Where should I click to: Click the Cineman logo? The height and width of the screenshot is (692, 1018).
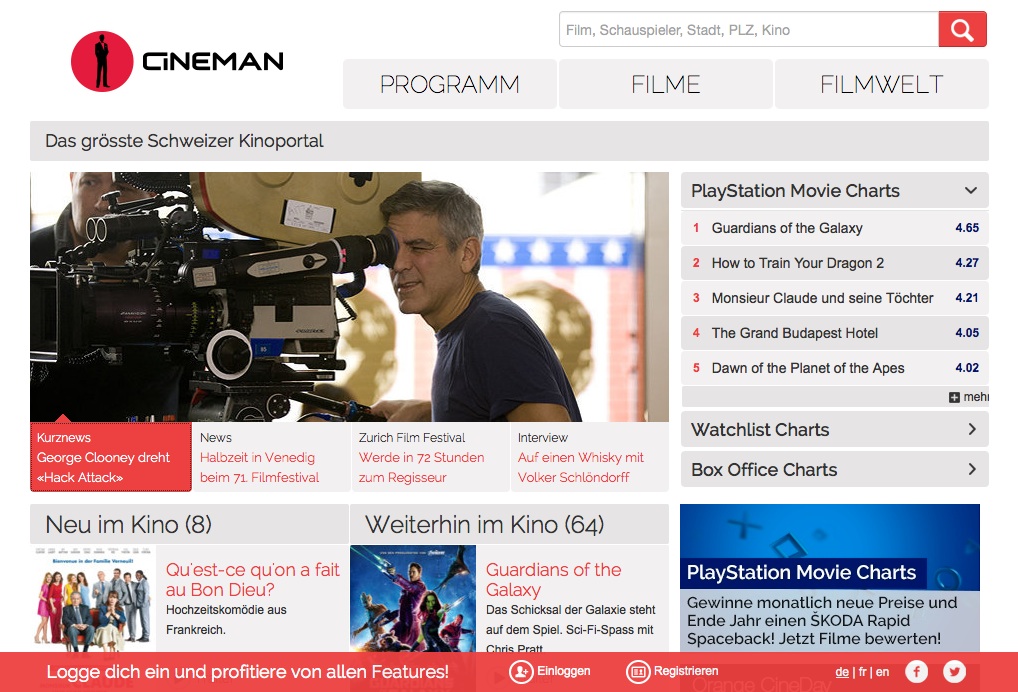(x=178, y=61)
